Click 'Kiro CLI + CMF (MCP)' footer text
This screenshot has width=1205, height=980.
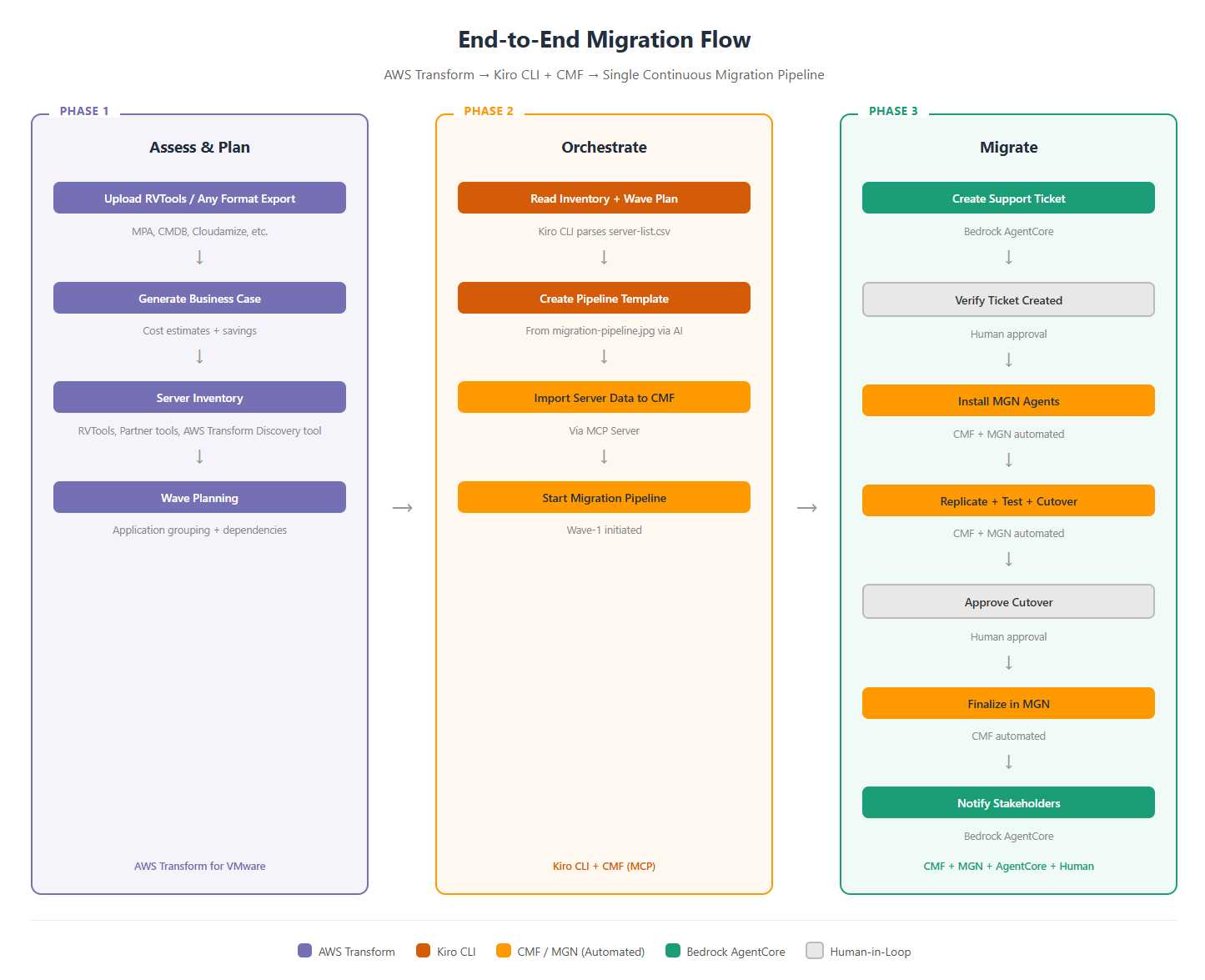604,867
